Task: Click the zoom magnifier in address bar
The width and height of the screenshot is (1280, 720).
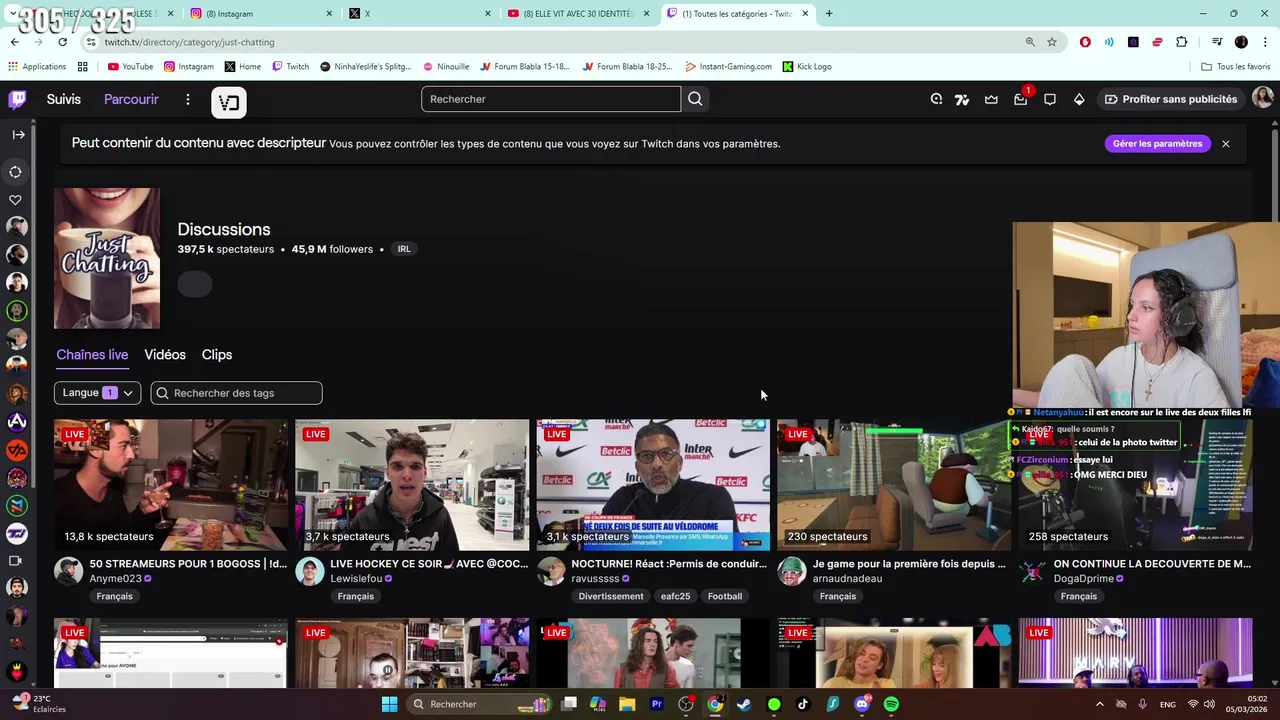Action: pos(1030,42)
